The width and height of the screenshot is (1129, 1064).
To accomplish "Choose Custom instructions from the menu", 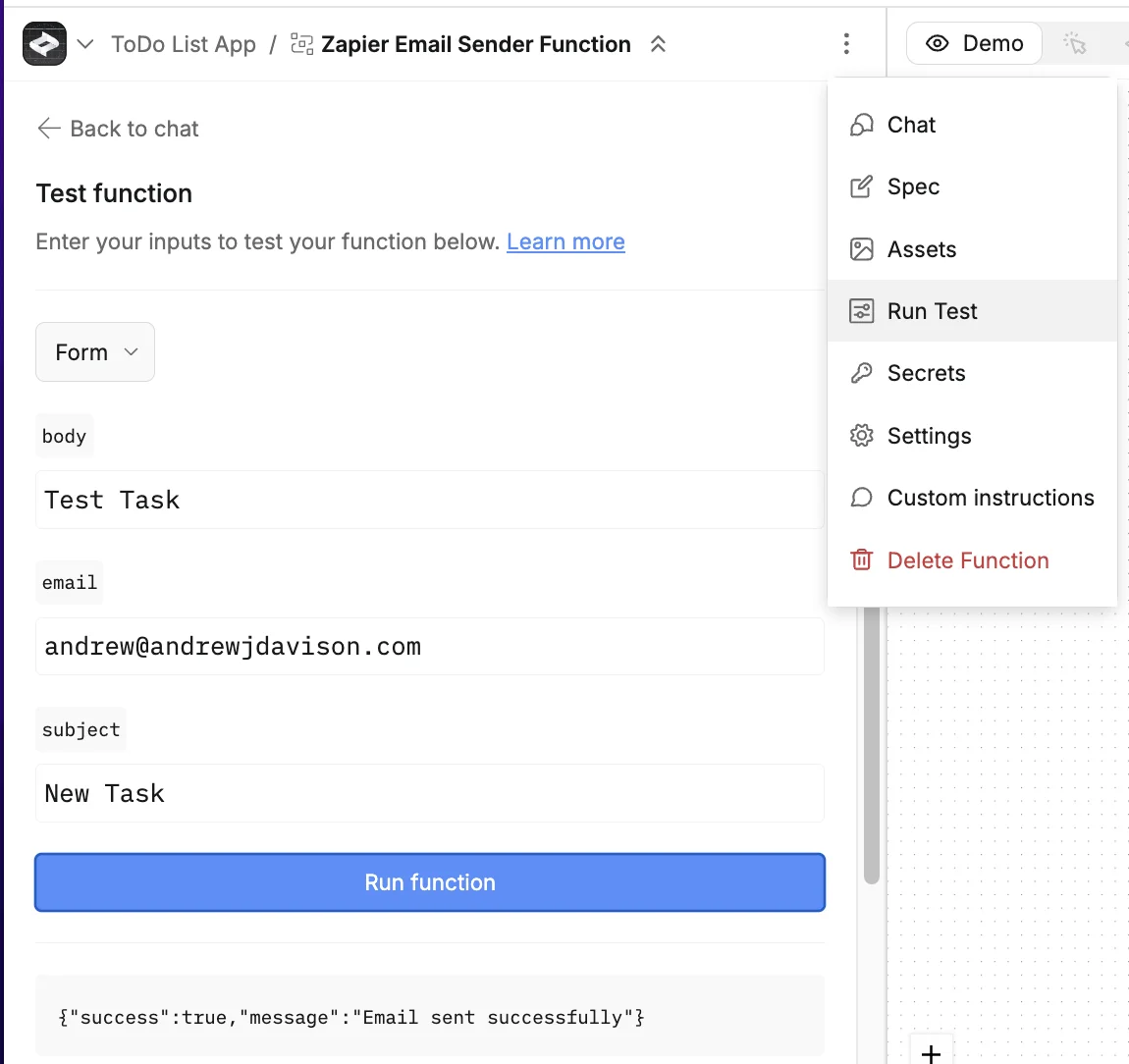I will tap(972, 498).
